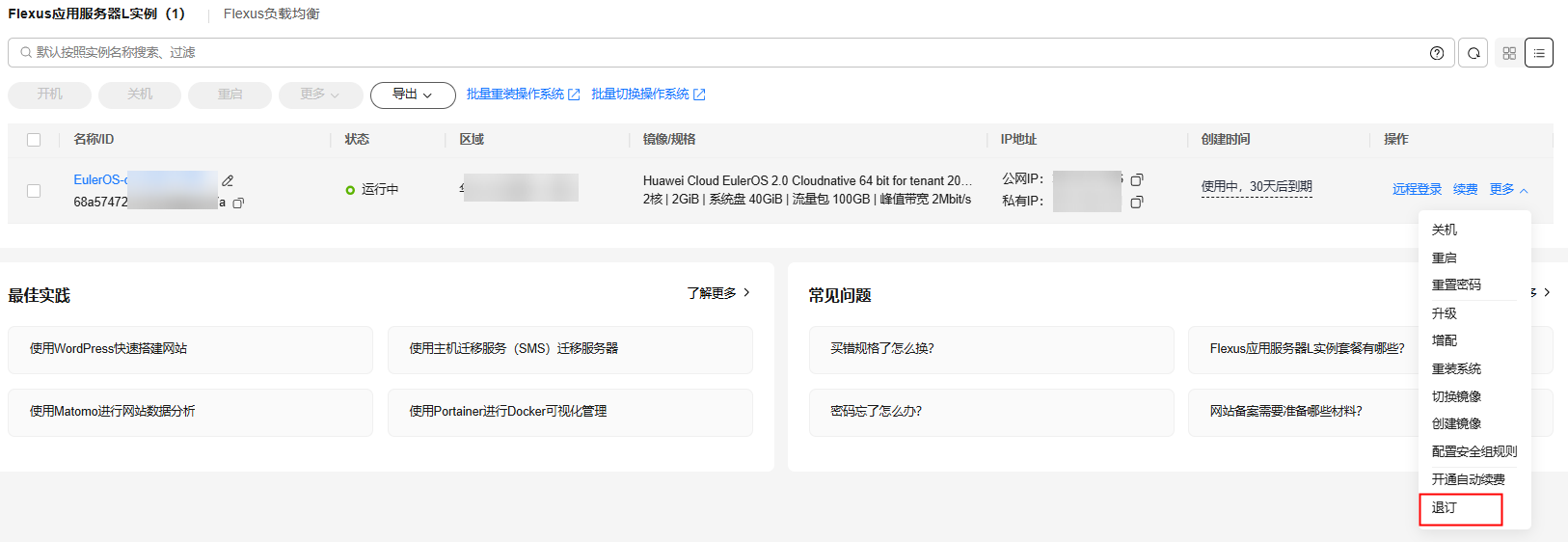The height and width of the screenshot is (542, 1568).
Task: Open 使用Portainer进行Docker可视化管理 card
Action: tap(570, 412)
